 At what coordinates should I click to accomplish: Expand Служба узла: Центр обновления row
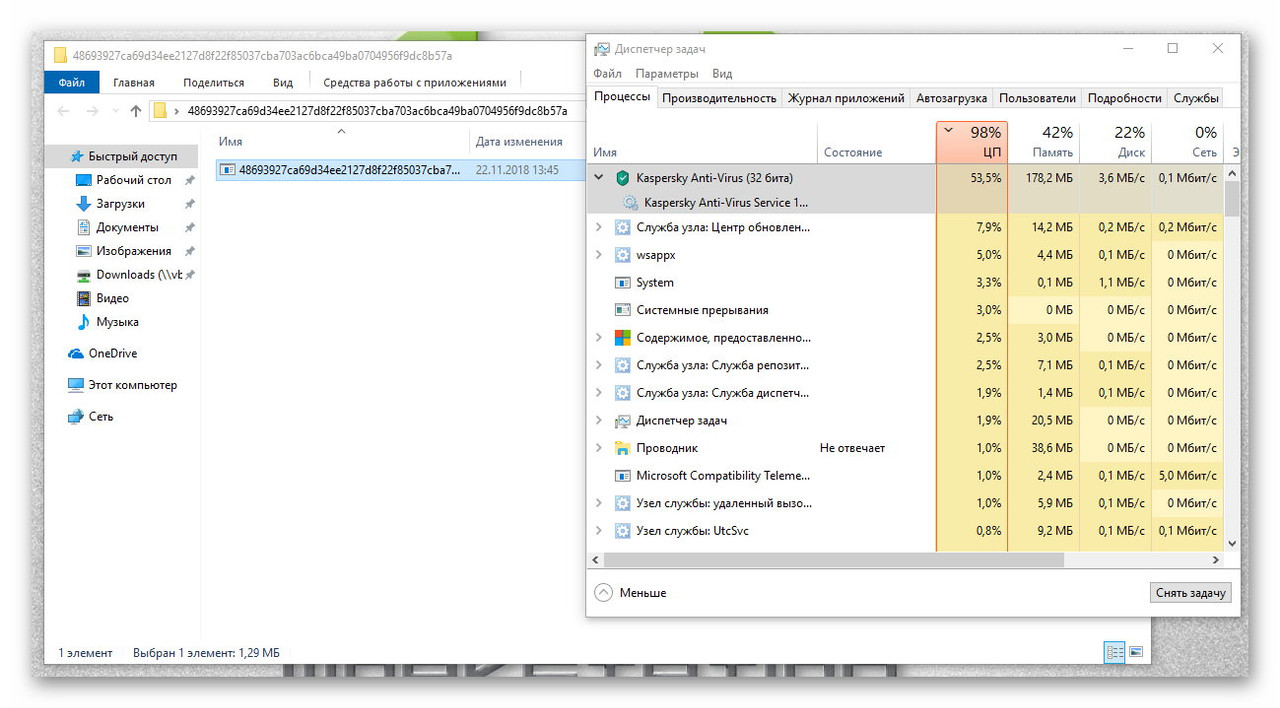click(599, 227)
